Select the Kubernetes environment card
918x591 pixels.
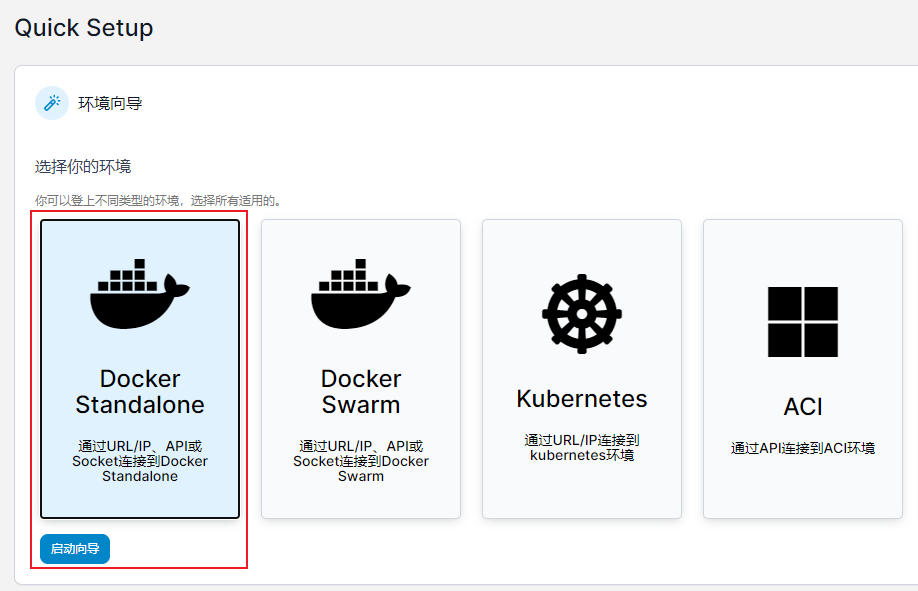click(x=582, y=369)
